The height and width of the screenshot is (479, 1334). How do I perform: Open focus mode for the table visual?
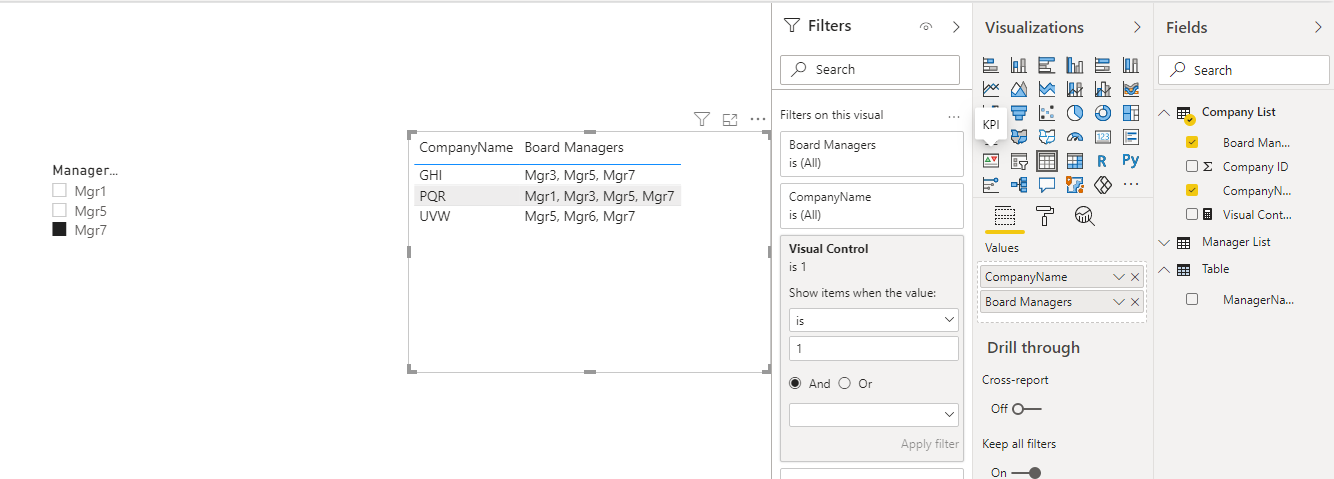(730, 119)
